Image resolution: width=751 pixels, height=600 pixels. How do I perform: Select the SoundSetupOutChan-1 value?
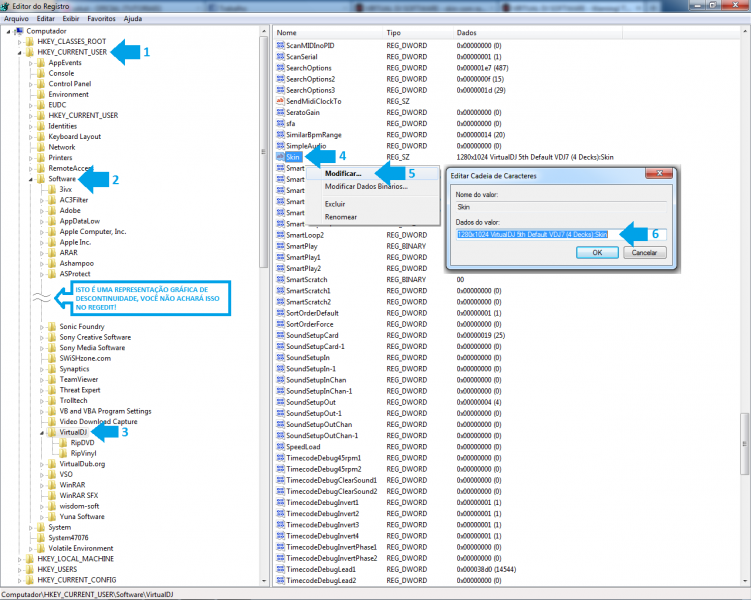(322, 436)
